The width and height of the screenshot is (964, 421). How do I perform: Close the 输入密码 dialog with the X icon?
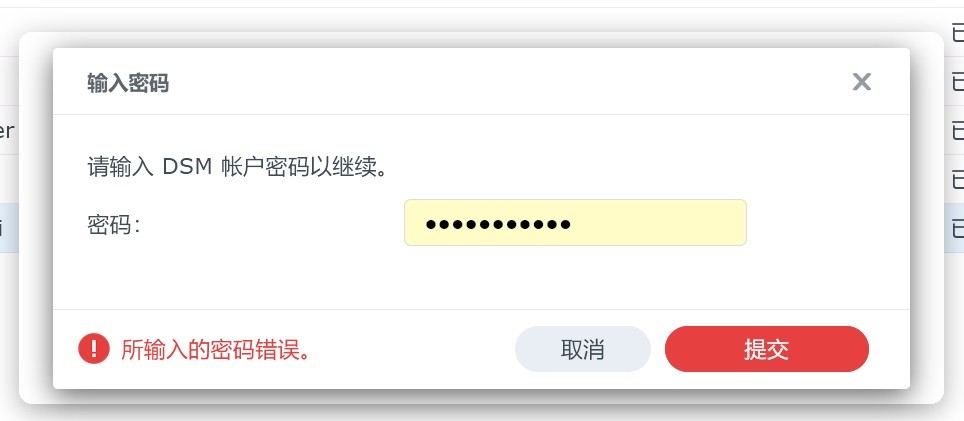[861, 82]
